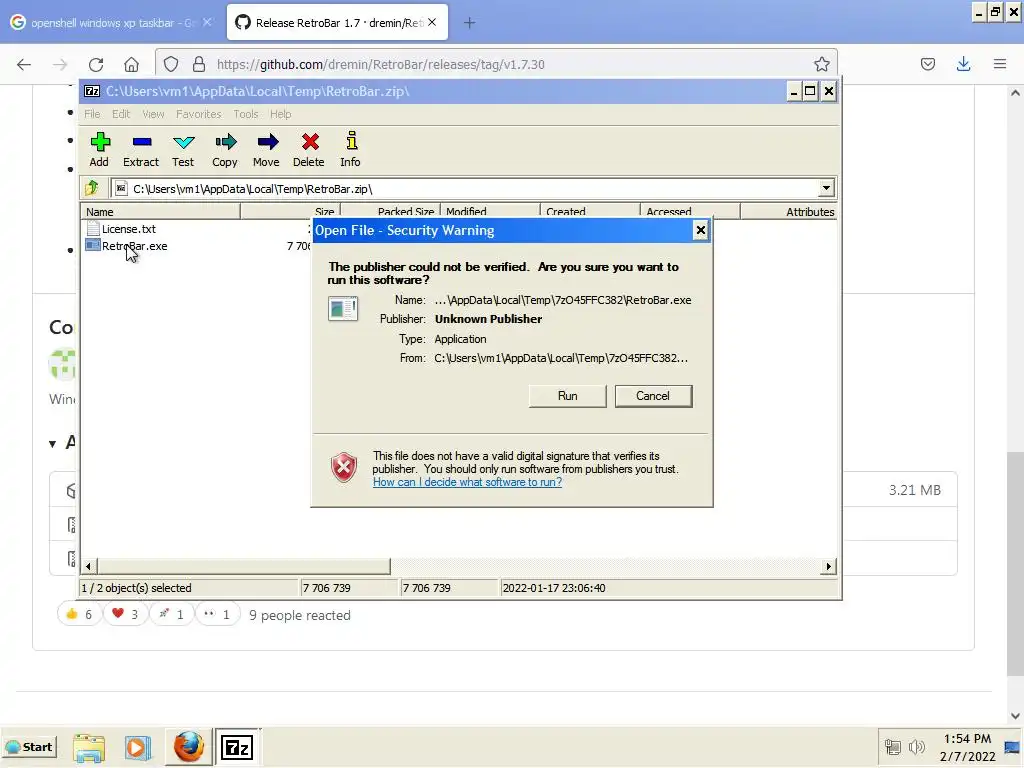Click the Modified column header

490,211
